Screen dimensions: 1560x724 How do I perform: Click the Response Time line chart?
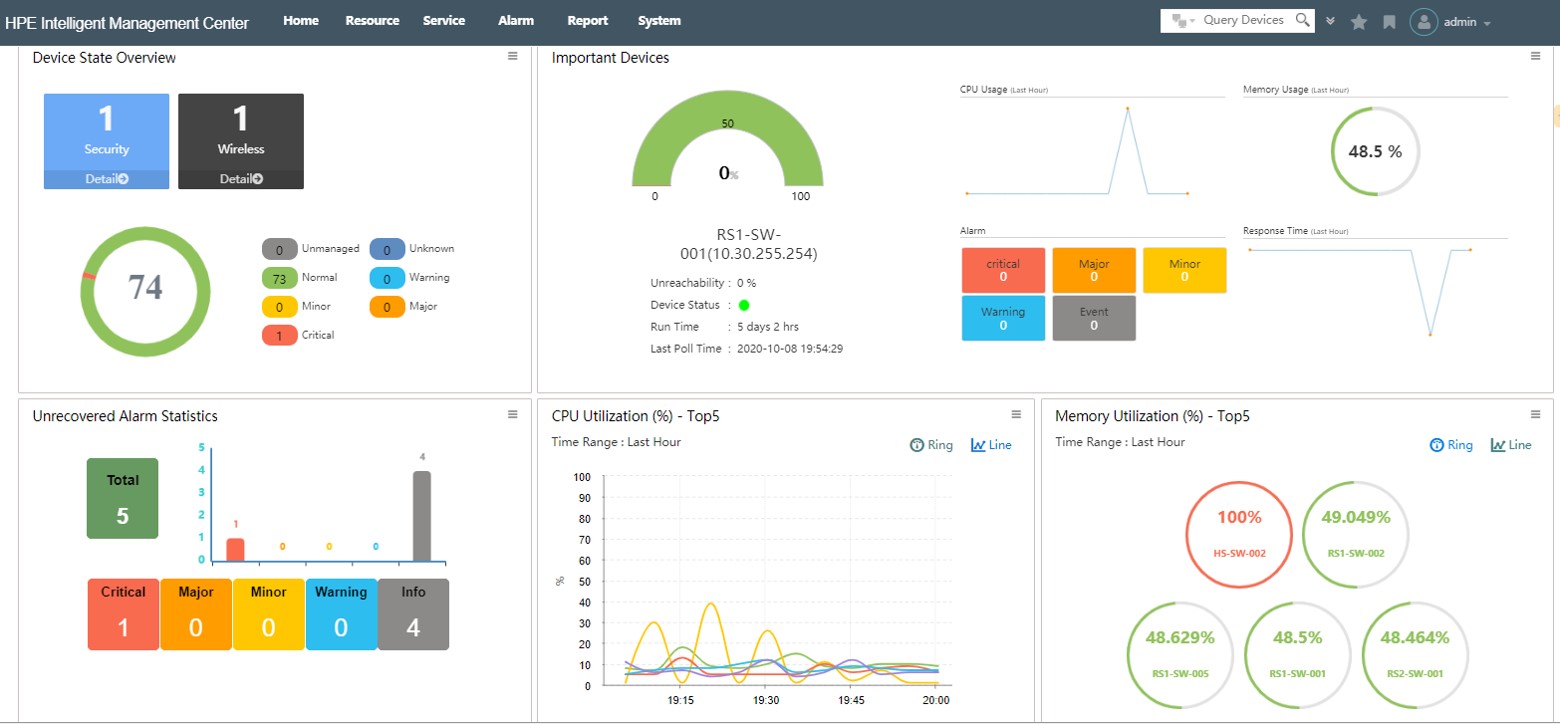point(1360,291)
